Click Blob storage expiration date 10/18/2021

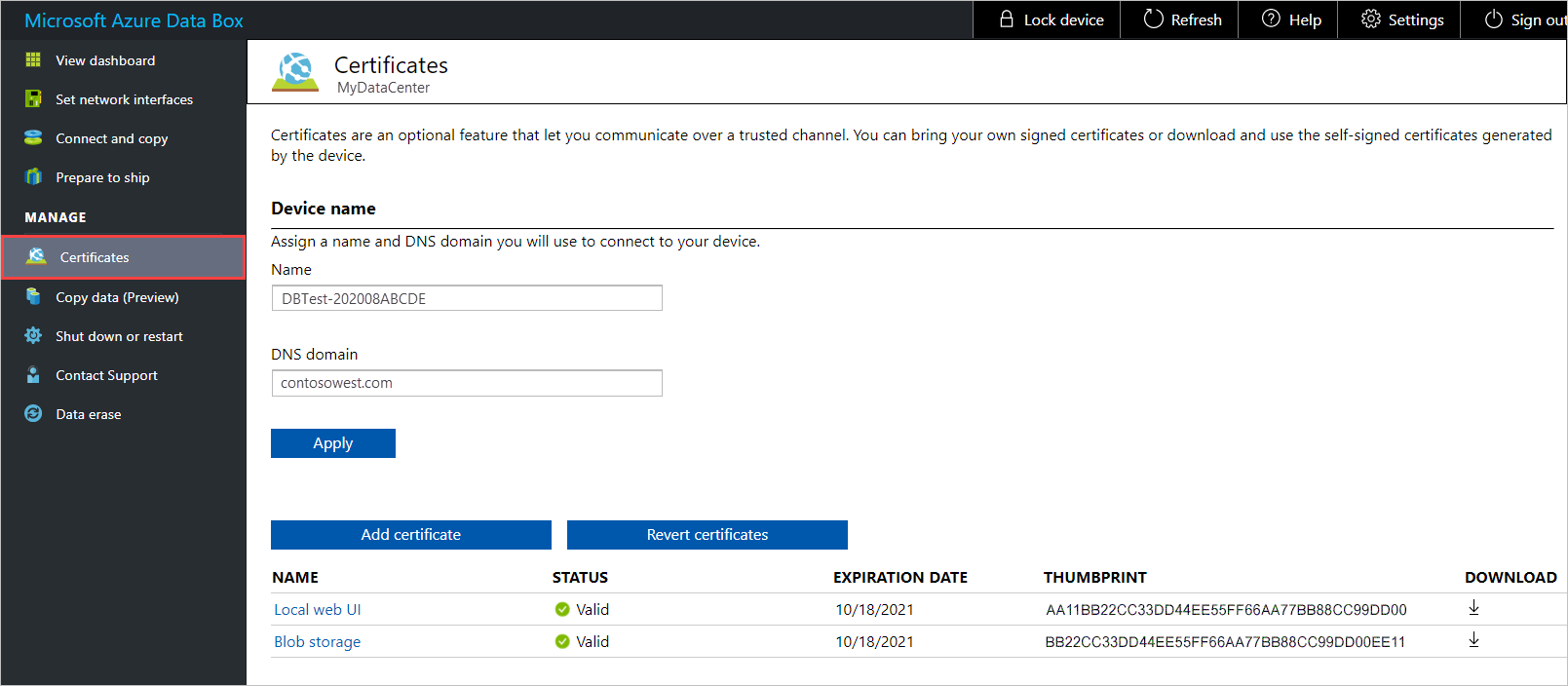[x=874, y=642]
